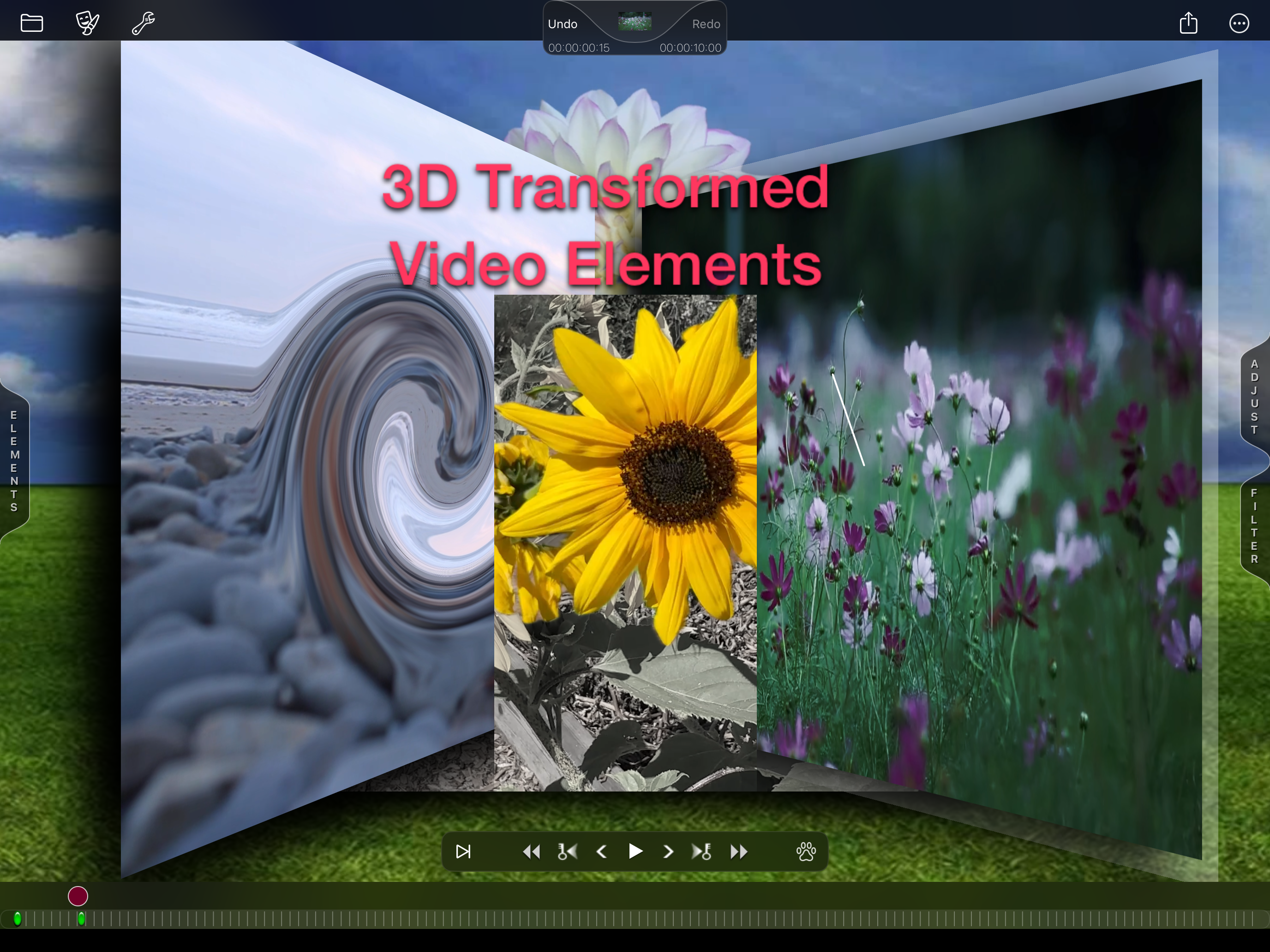Open the theater masks and pen icon

coord(87,23)
